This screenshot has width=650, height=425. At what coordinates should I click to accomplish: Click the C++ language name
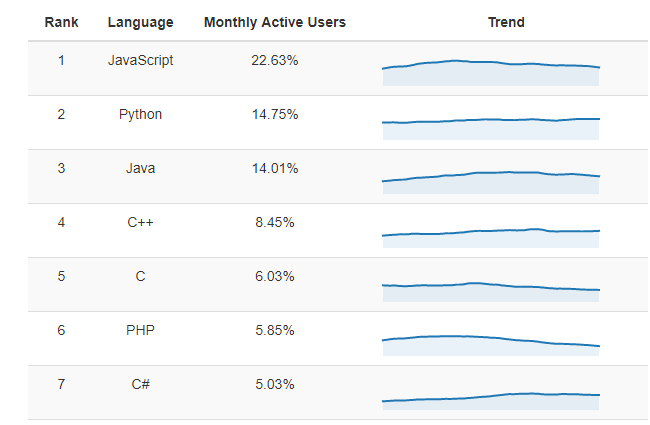[x=141, y=222]
